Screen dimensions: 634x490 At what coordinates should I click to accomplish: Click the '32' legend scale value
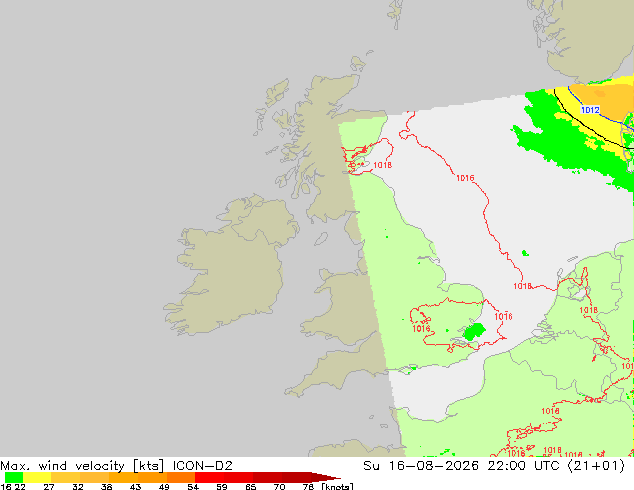pyautogui.click(x=77, y=487)
